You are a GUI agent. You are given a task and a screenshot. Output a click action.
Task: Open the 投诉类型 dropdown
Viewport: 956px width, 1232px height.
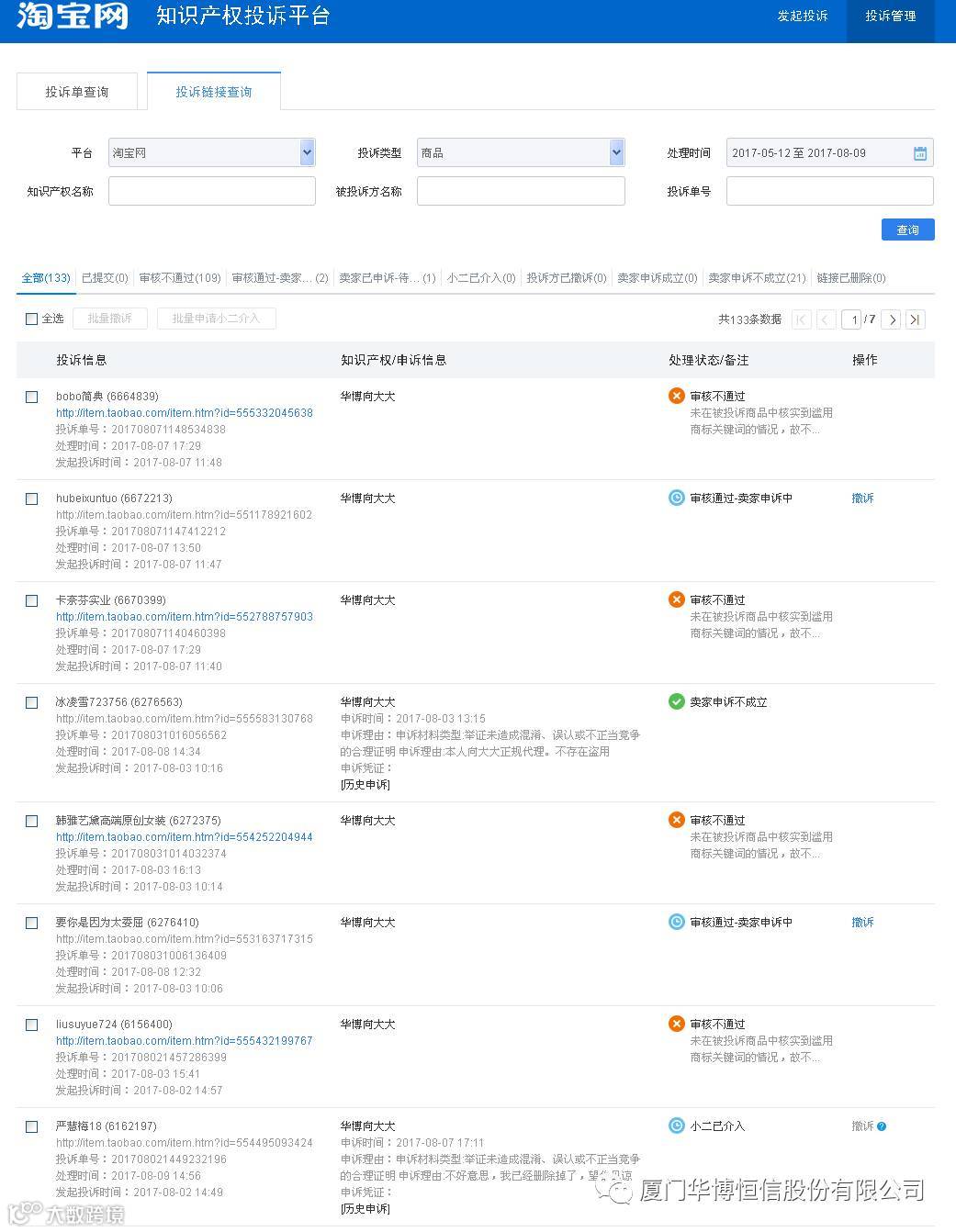click(x=521, y=152)
